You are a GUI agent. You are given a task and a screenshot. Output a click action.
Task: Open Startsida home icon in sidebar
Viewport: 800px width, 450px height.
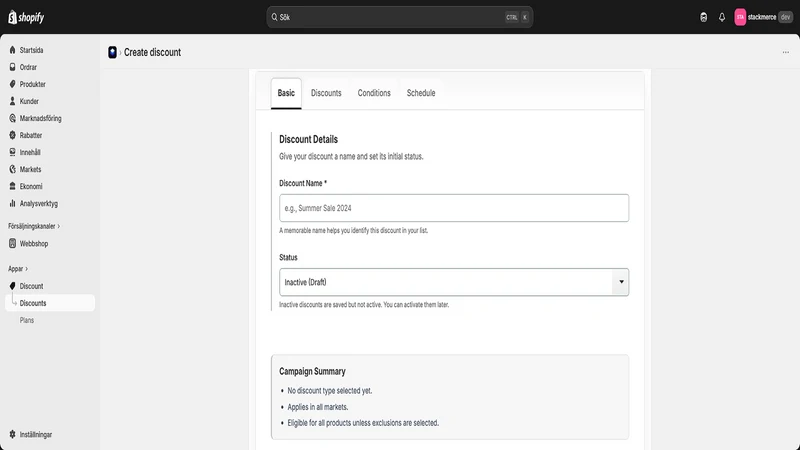[x=12, y=50]
